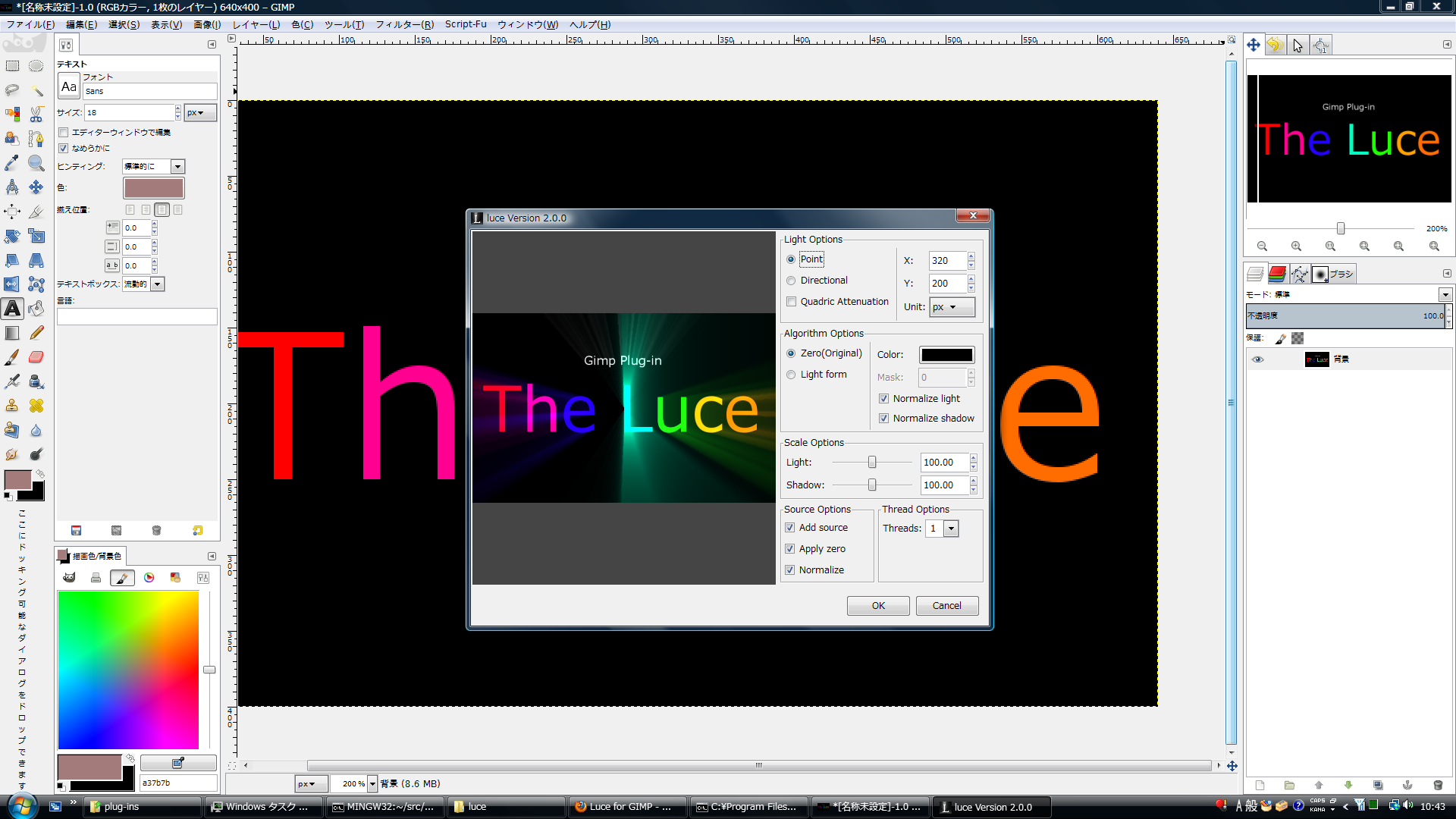Click the luce dialog preview image
The width and height of the screenshot is (1456, 819).
623,408
